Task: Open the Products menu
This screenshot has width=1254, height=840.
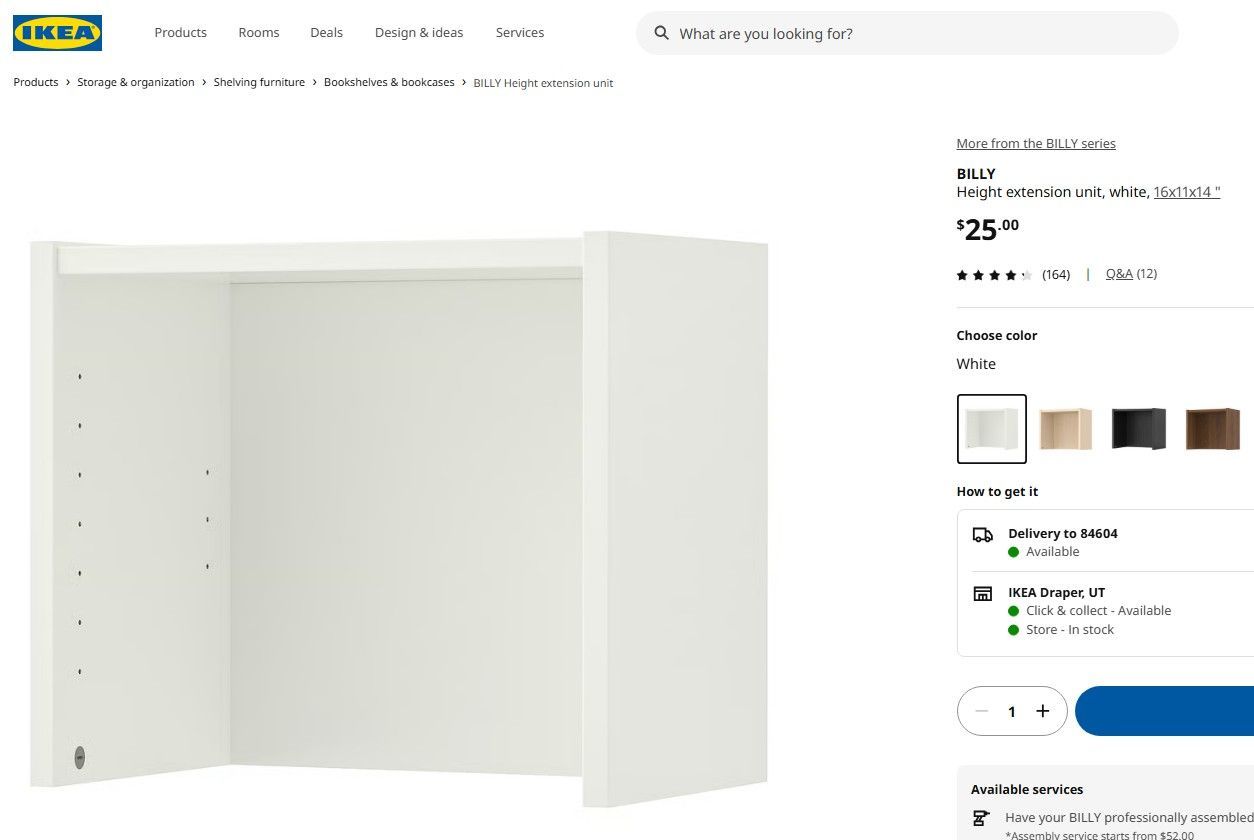Action: click(180, 32)
